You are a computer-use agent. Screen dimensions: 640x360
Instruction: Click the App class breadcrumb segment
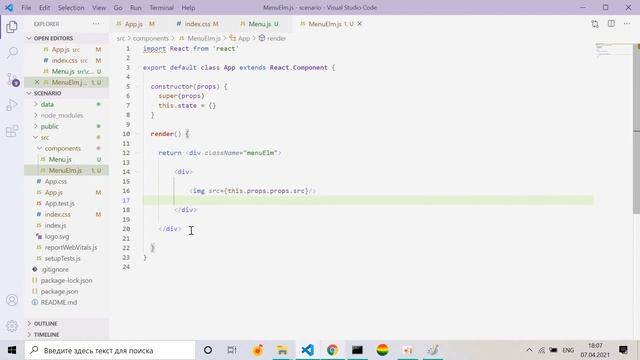pyautogui.click(x=240, y=38)
